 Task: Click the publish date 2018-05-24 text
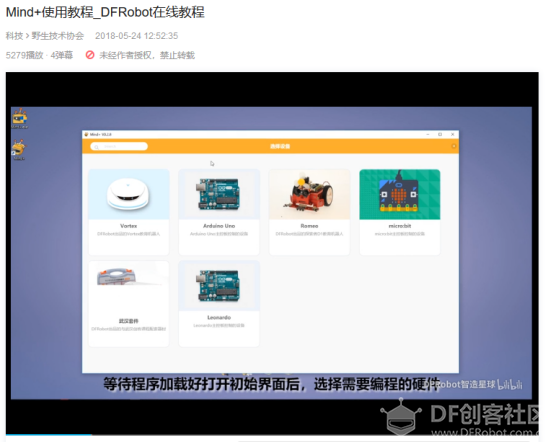(x=136, y=36)
